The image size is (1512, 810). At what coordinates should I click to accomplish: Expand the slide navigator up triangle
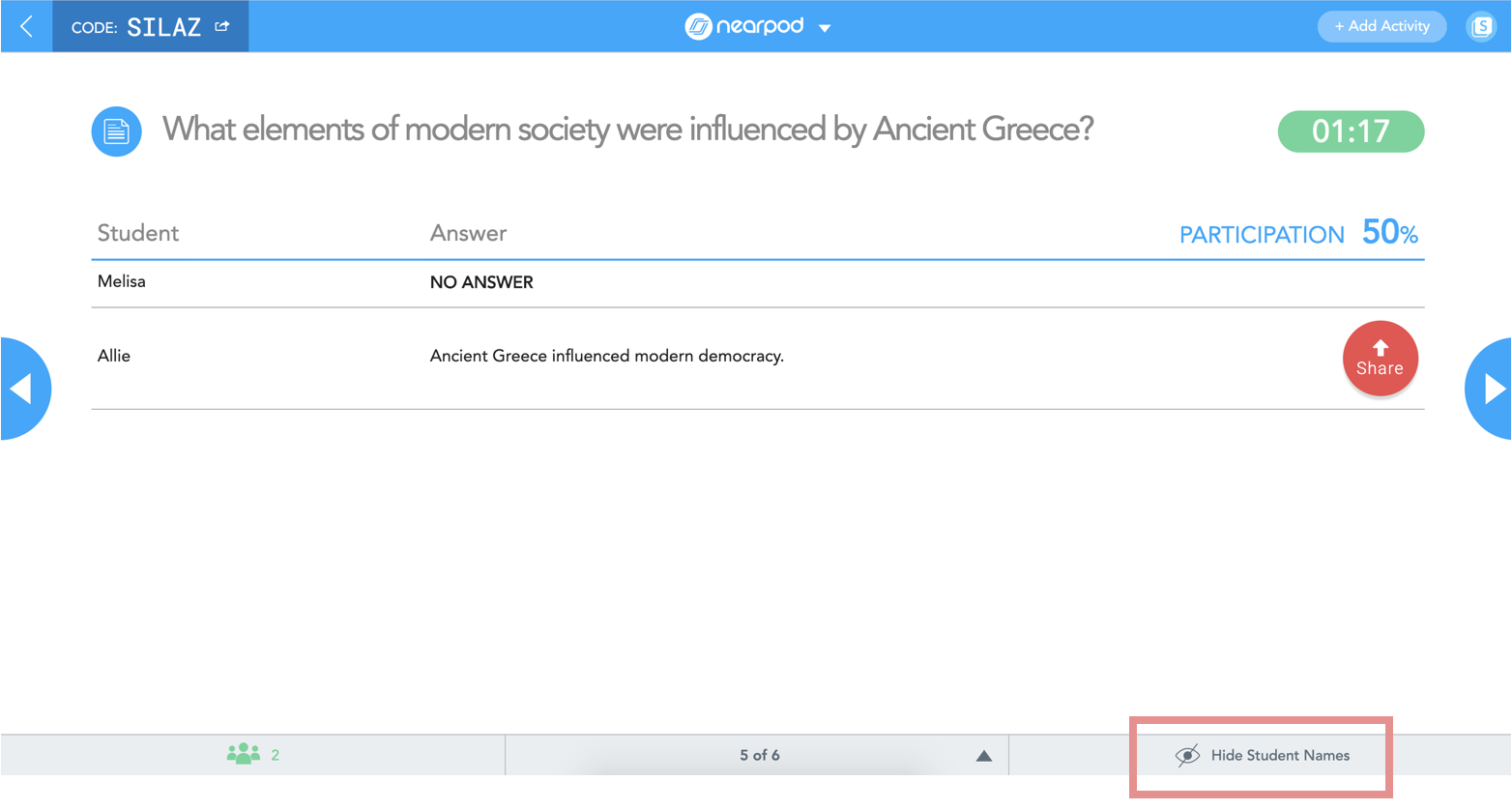(983, 756)
